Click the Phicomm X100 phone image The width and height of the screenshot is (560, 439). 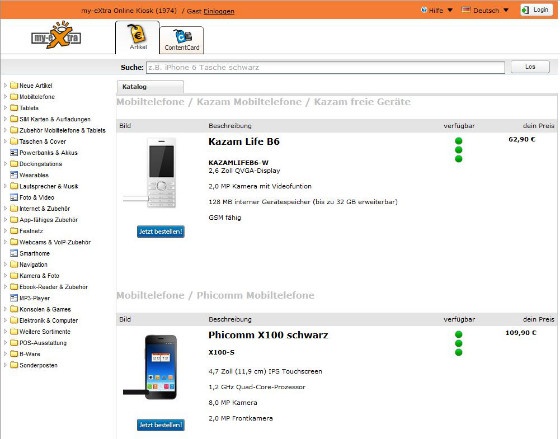click(x=161, y=367)
